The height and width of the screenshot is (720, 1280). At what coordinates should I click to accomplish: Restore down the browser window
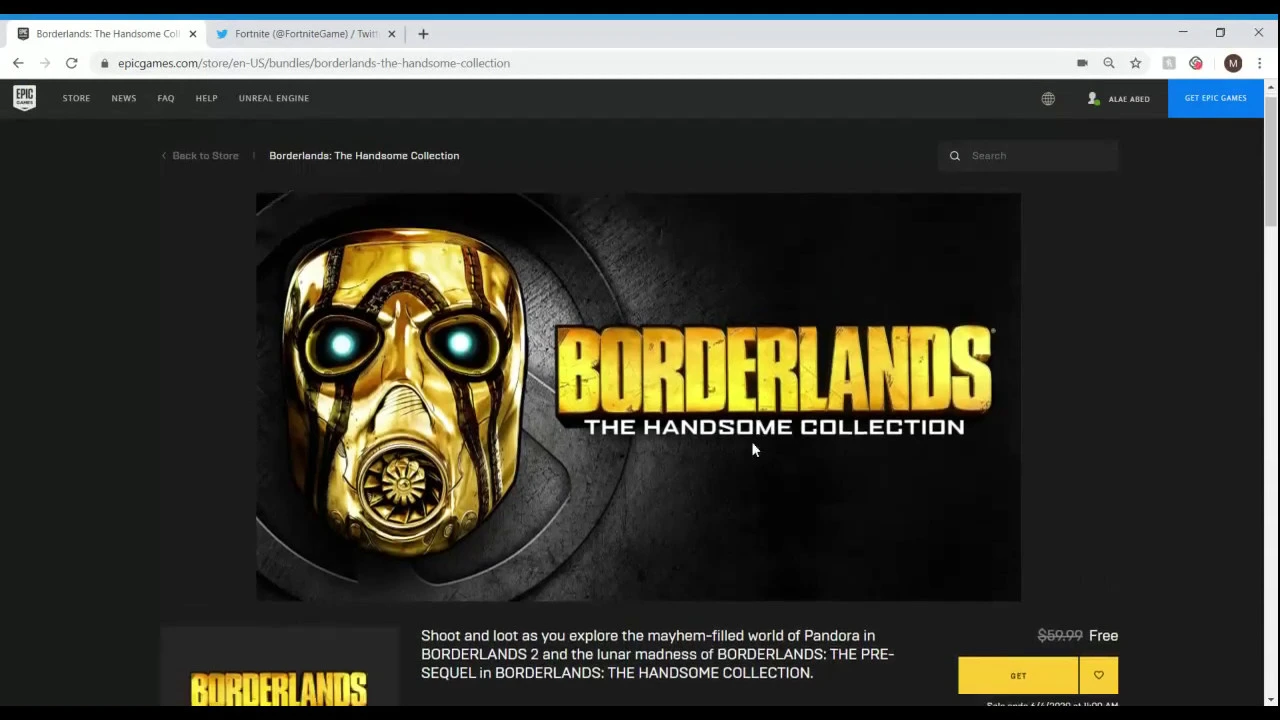[1220, 33]
